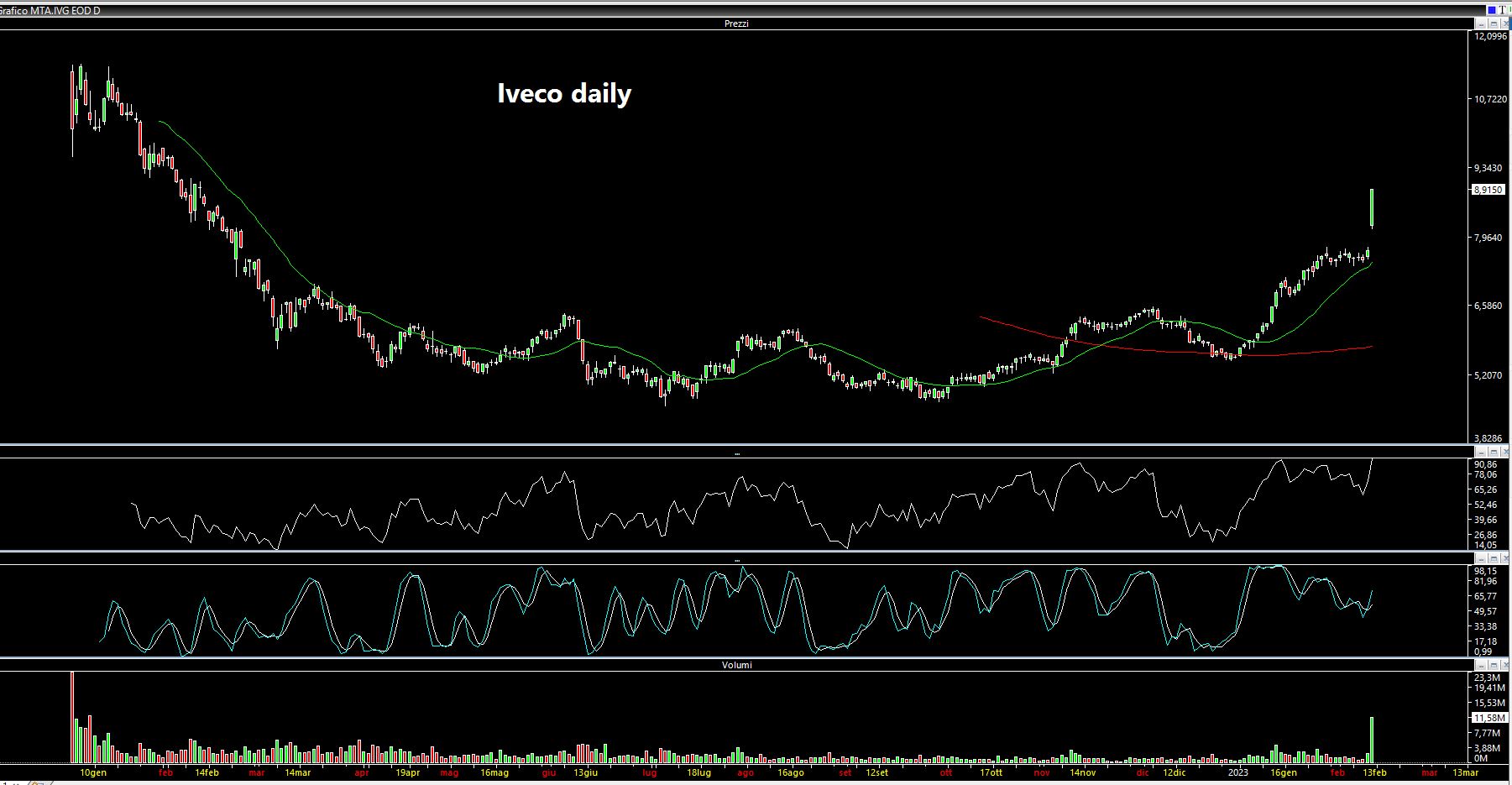Image resolution: width=1512 pixels, height=785 pixels.
Task: Click the 2023 year marker on time axis
Action: [x=1238, y=772]
